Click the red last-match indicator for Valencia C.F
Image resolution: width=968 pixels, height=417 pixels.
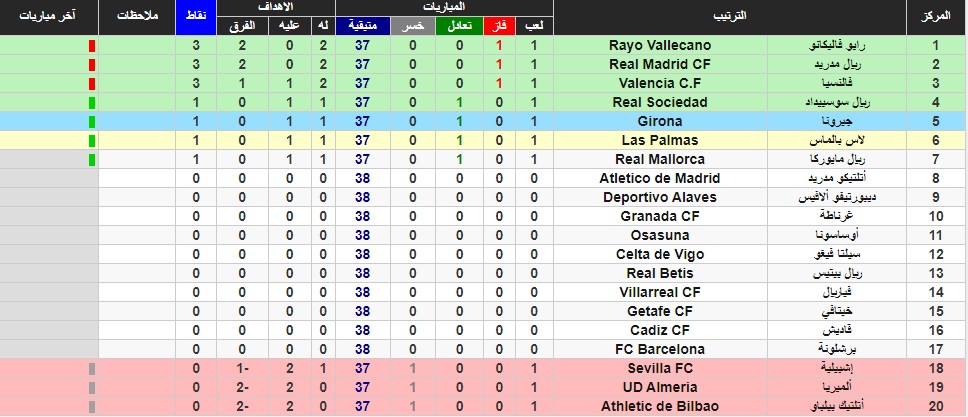(x=92, y=83)
